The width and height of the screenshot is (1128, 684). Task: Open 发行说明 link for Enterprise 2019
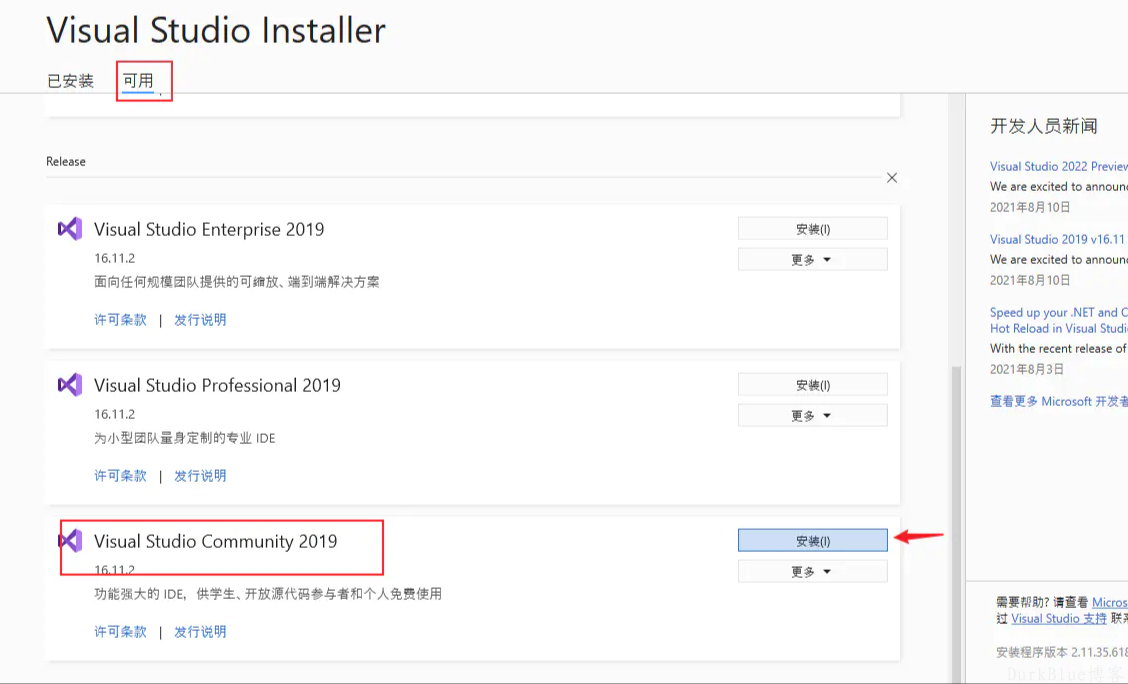[200, 319]
